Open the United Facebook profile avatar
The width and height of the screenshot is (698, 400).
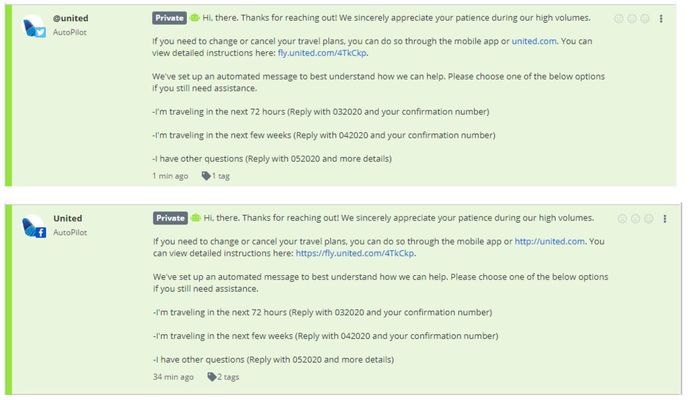(x=34, y=226)
